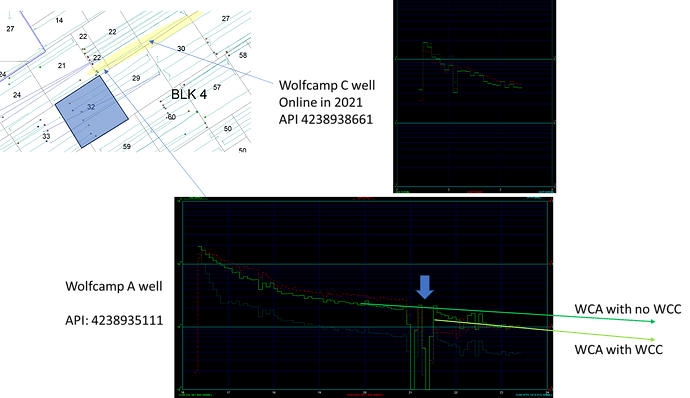Click Online in 2021 text line
Viewport: 690px width, 398px height.
coord(321,102)
